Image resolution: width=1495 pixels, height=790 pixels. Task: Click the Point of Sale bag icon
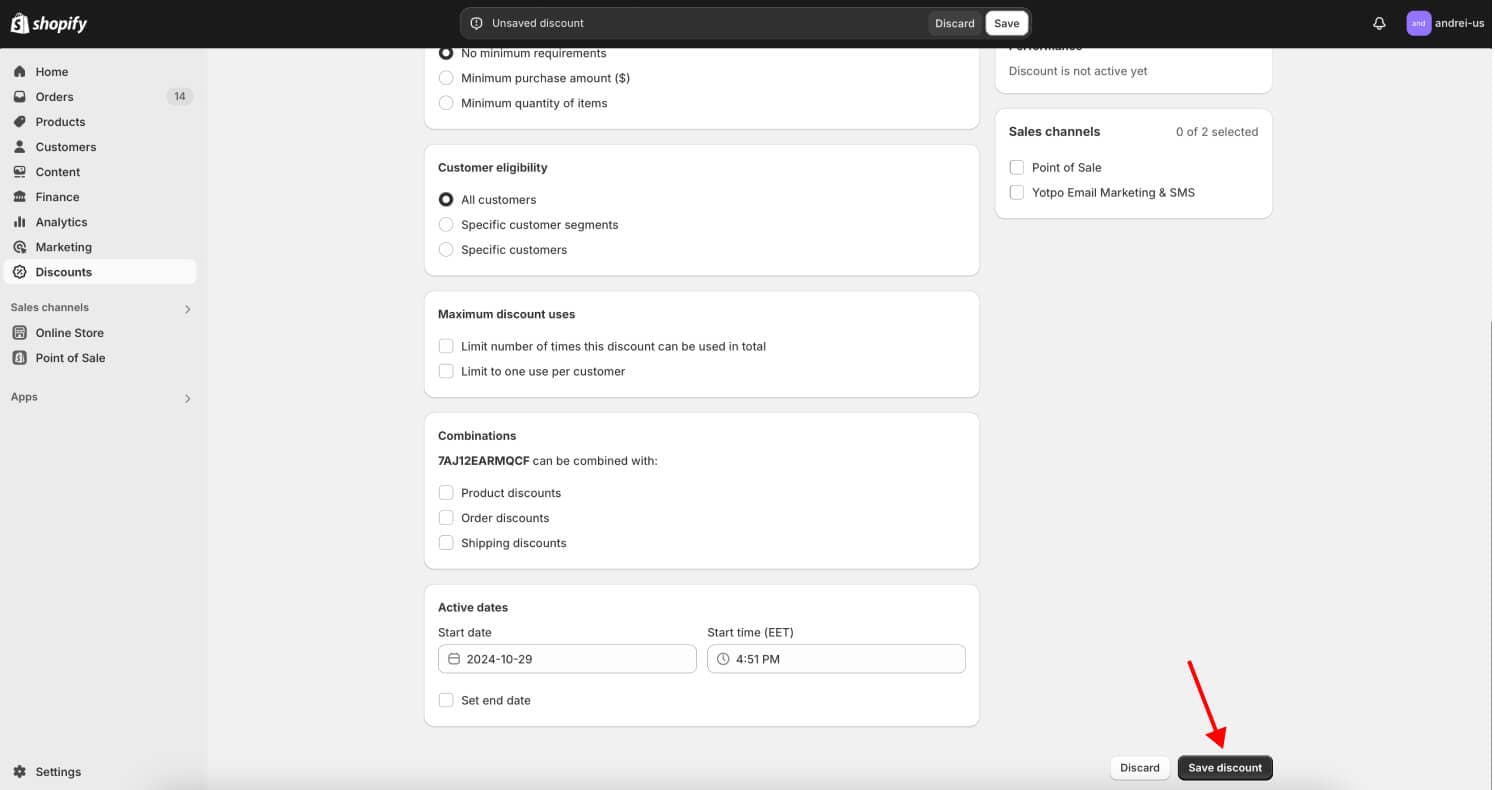[x=19, y=358]
